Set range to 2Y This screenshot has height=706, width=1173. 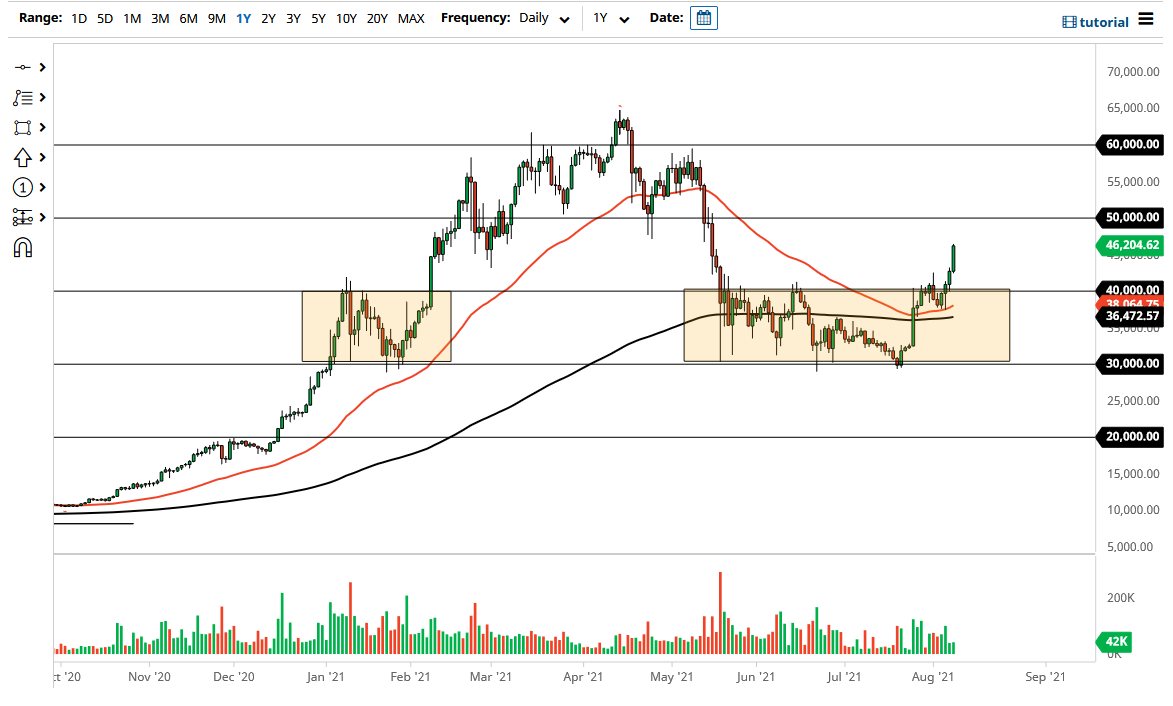tap(269, 19)
